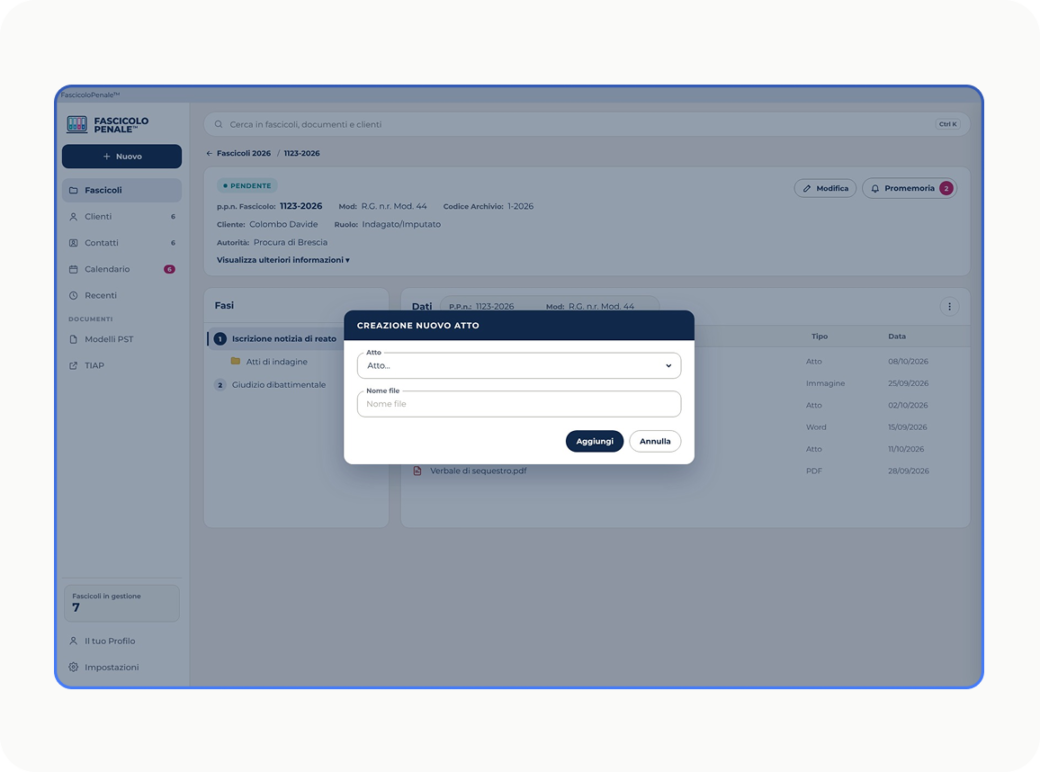Screen dimensions: 1040x772
Task: Click the Immagine type cell
Action: 825,383
